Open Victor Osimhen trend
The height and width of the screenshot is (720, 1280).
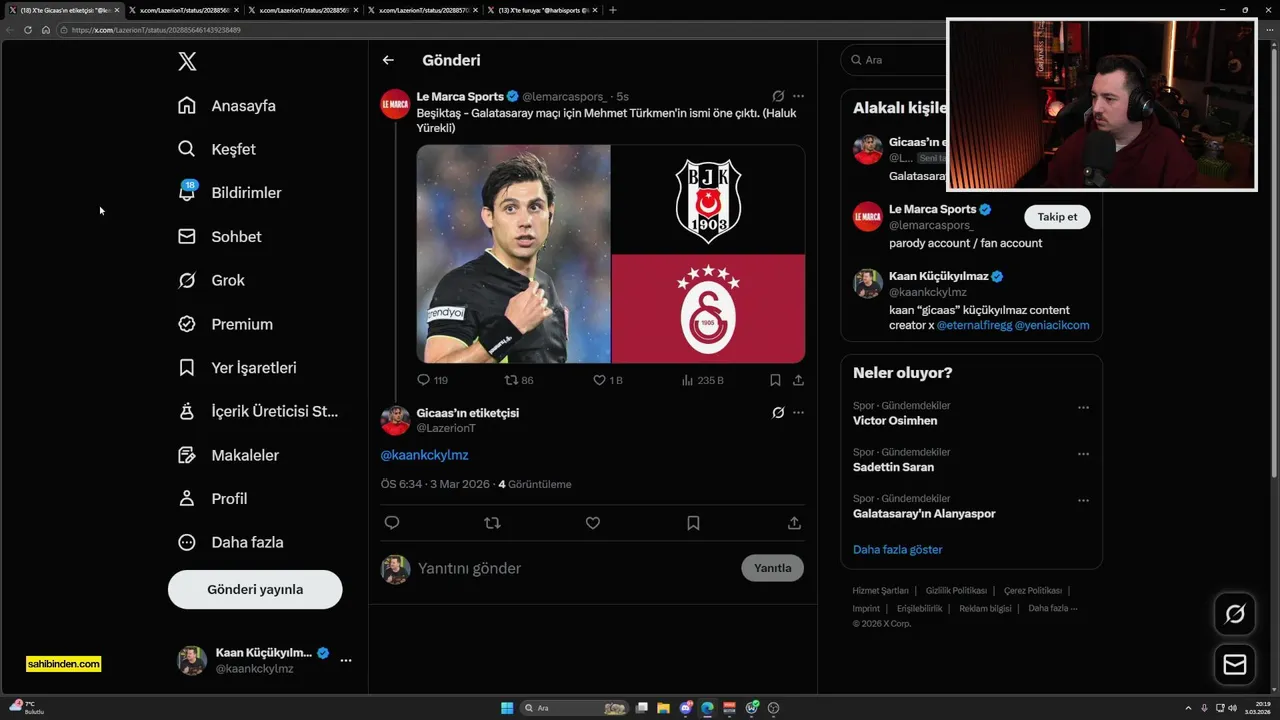895,421
